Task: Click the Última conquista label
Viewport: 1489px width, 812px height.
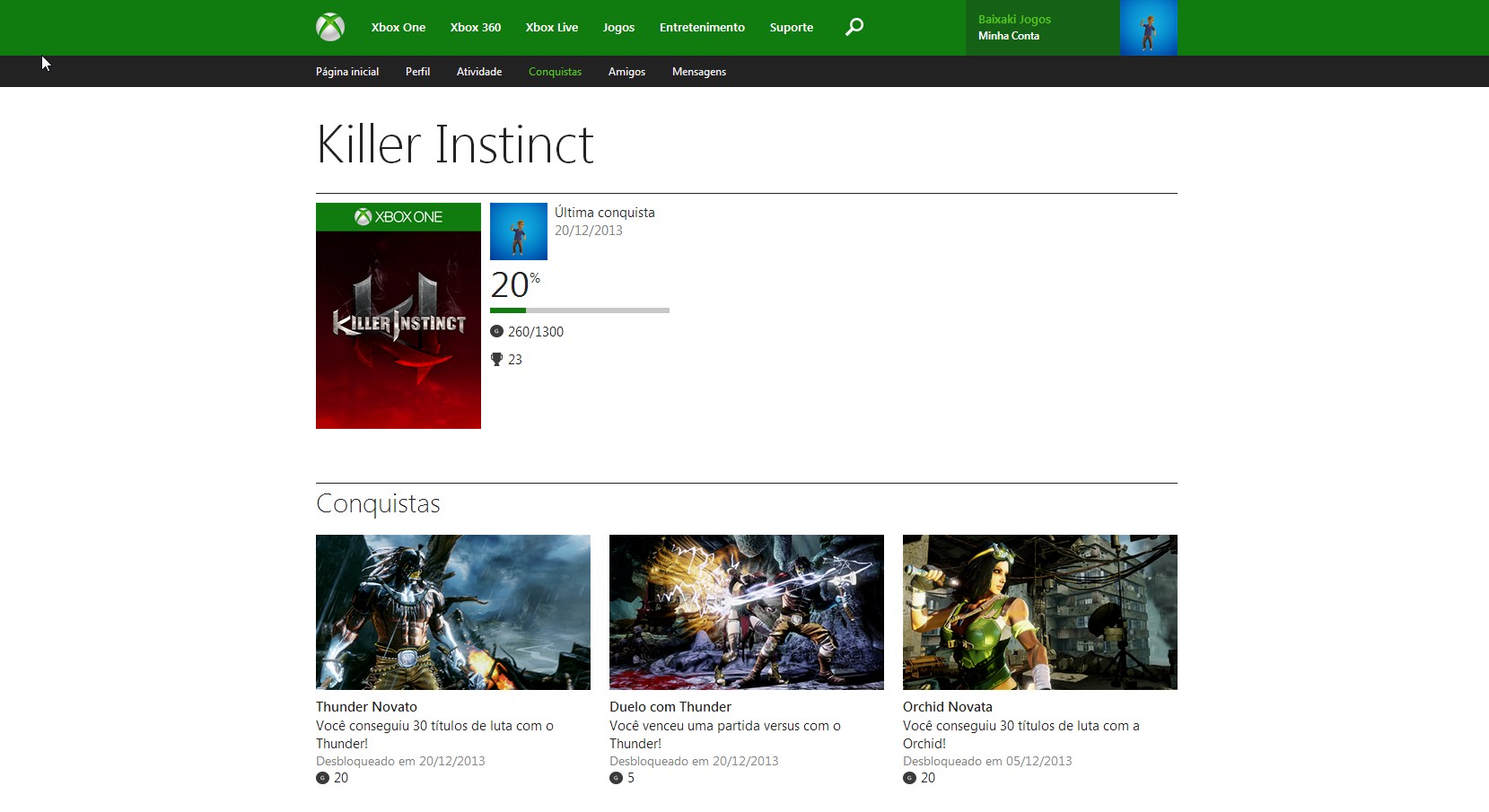Action: coord(605,213)
